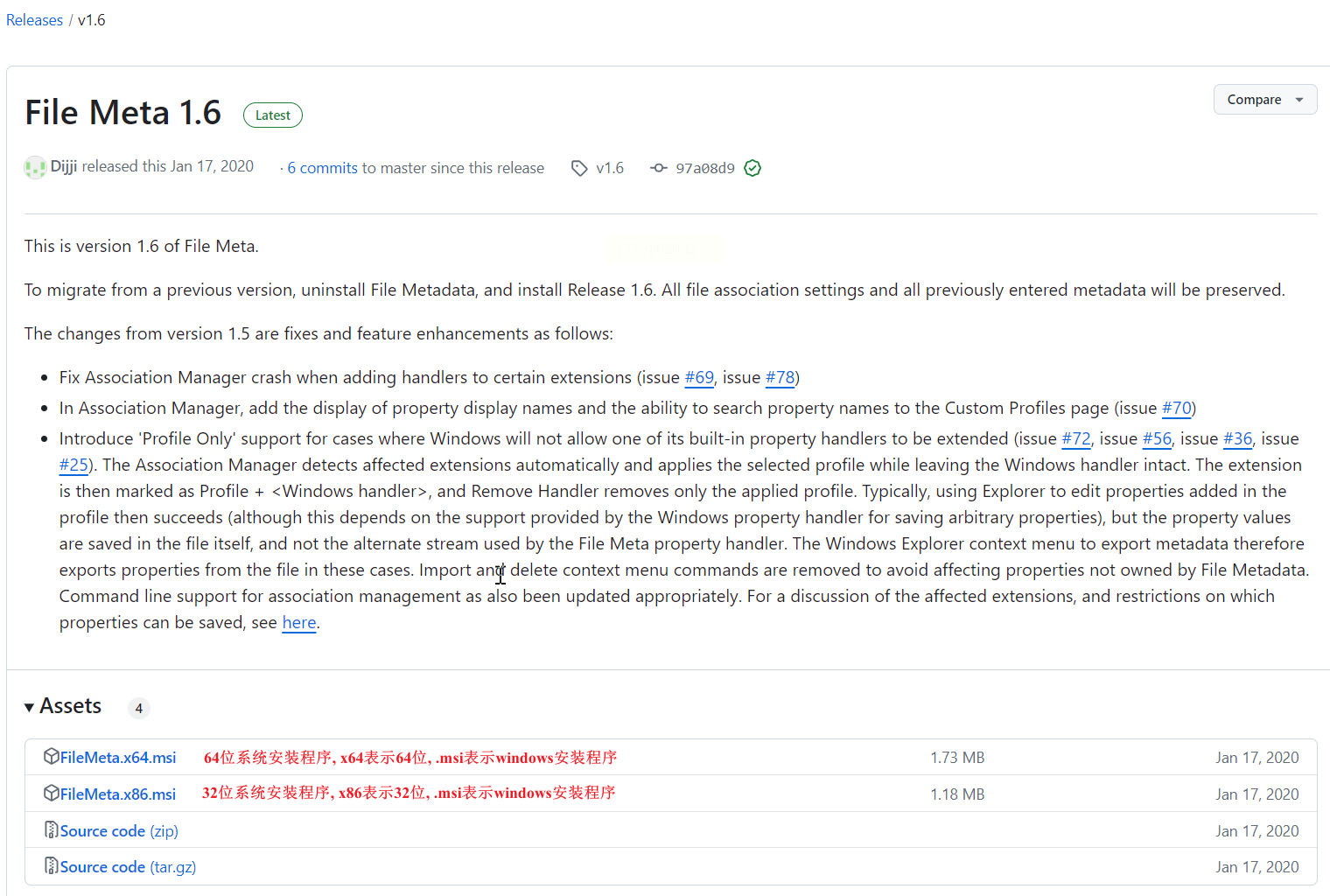Collapse the Assets section
Viewport: 1330px width, 896px height.
click(x=63, y=706)
